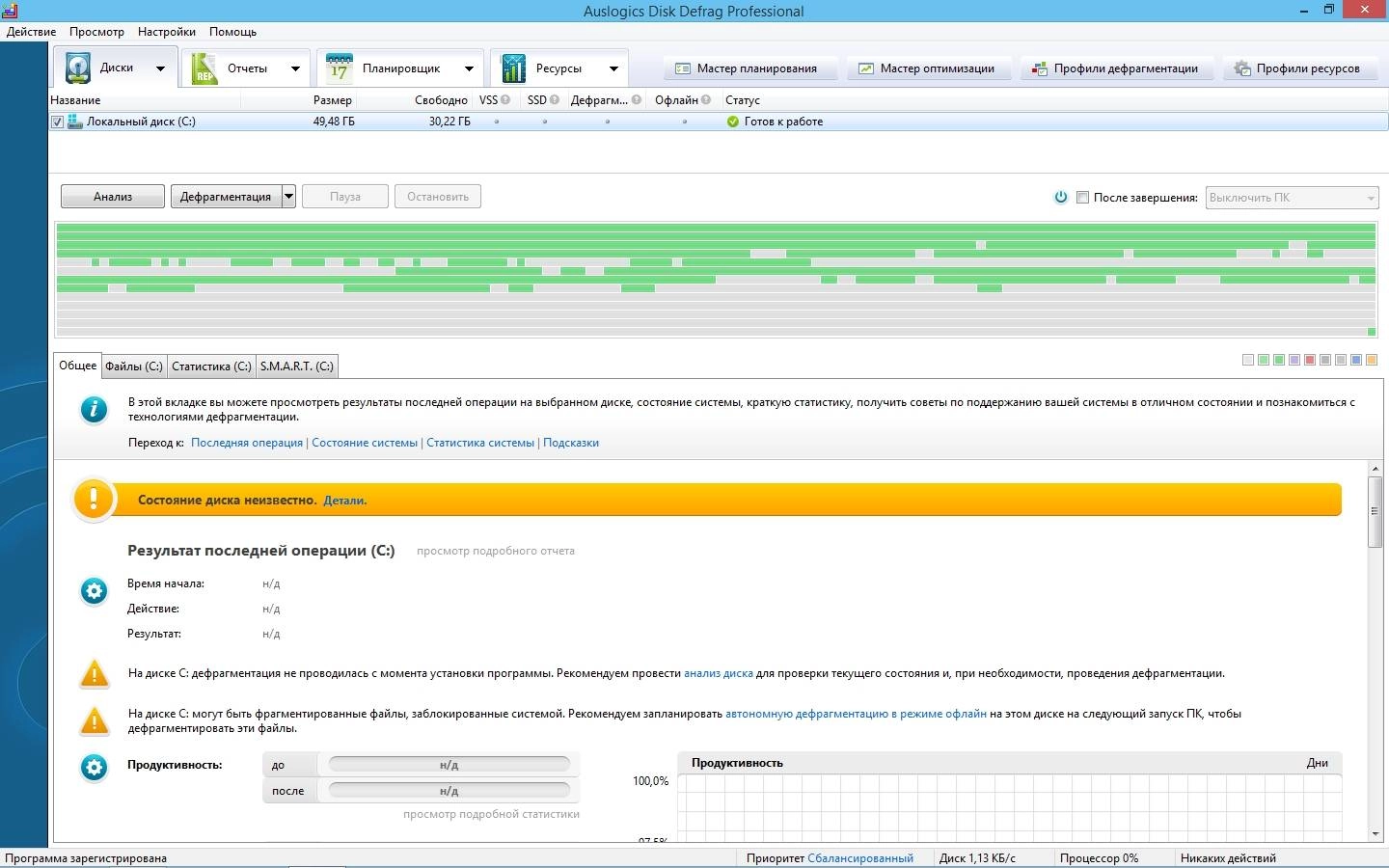1389x868 pixels.
Task: Open the Выключить ПК combo box
Action: click(x=1292, y=197)
